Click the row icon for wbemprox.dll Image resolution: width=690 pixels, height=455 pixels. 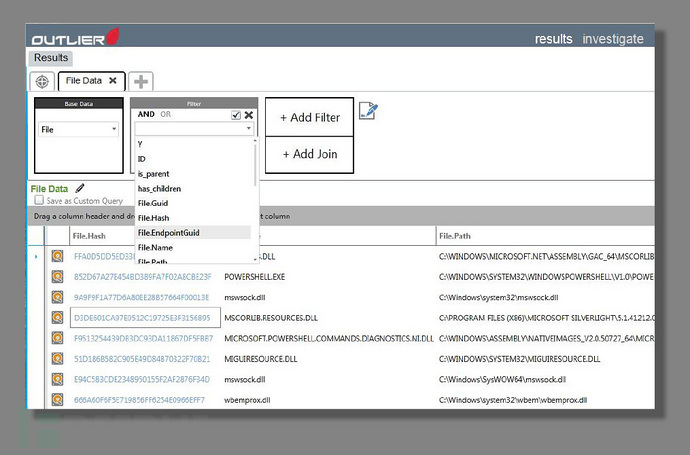click(58, 399)
